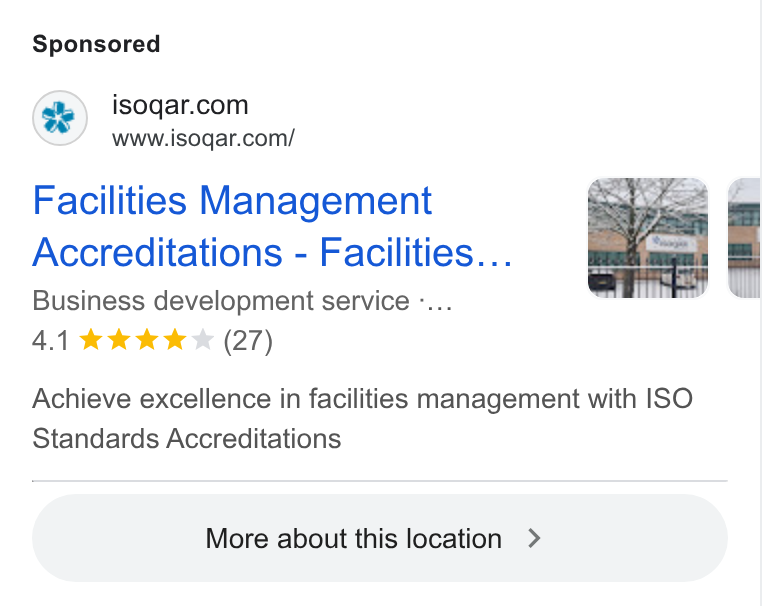The width and height of the screenshot is (776, 606).
Task: Click the Sponsored label
Action: pos(97,44)
